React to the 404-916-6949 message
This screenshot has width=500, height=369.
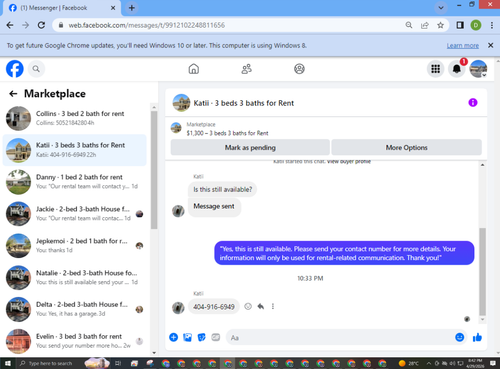248,306
